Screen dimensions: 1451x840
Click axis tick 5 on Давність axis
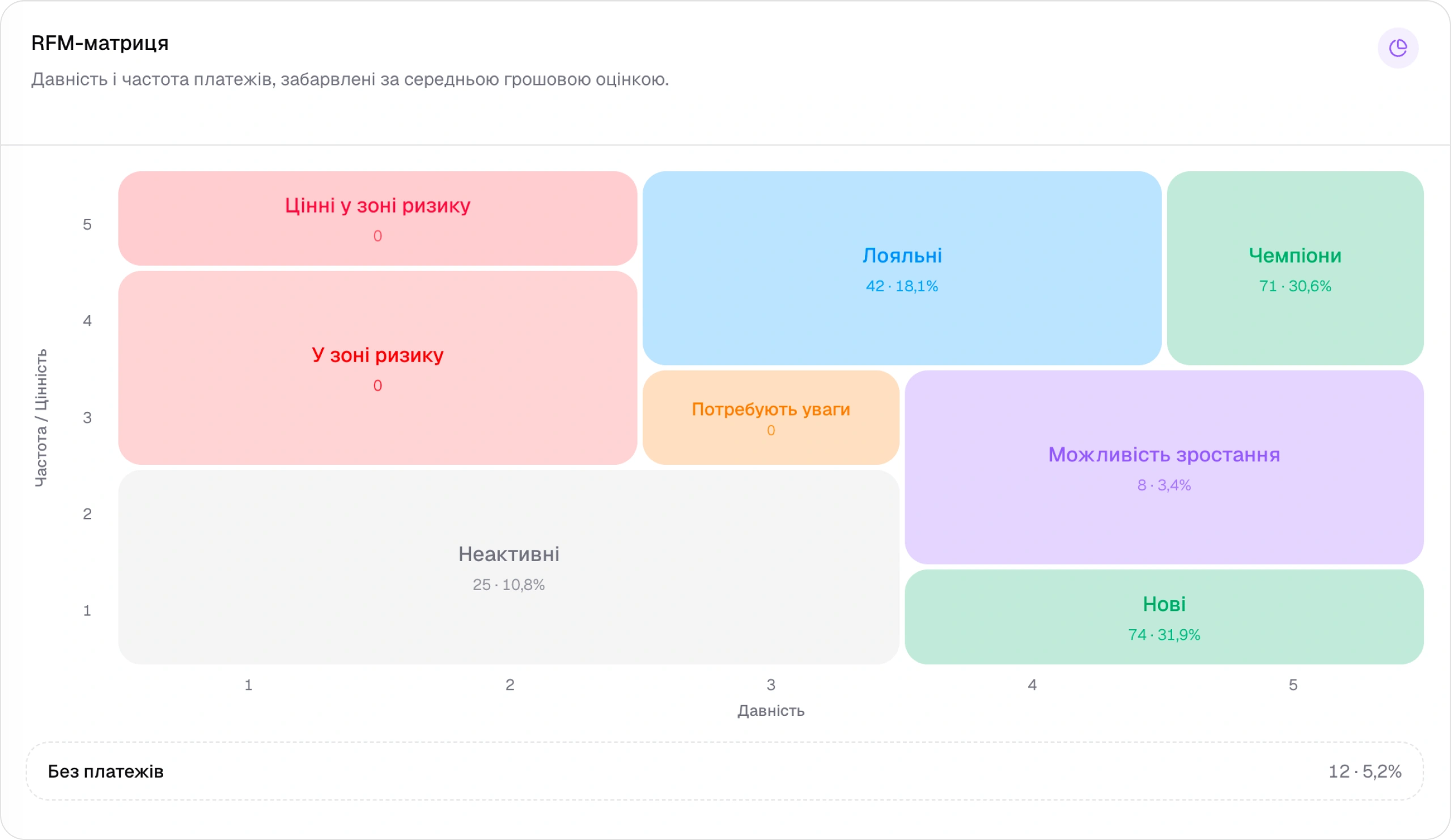click(x=1293, y=685)
